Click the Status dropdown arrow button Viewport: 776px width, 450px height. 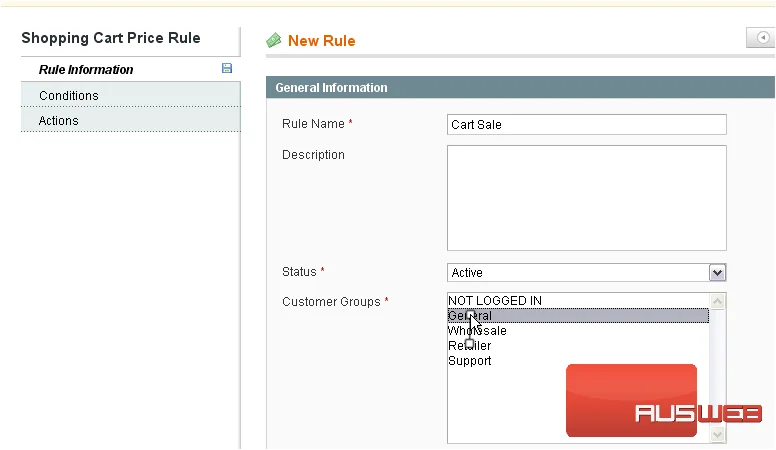(x=717, y=273)
